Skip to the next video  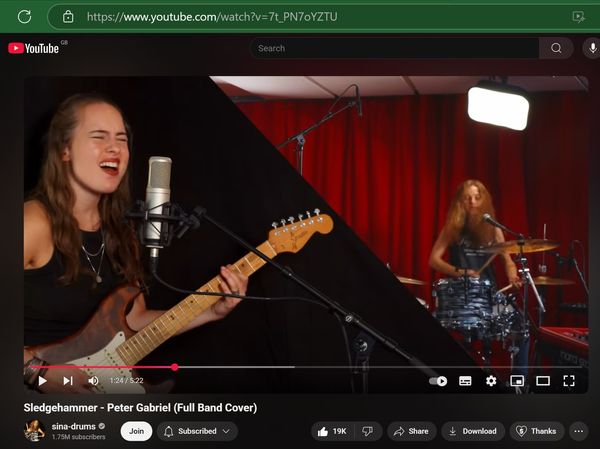tap(68, 380)
